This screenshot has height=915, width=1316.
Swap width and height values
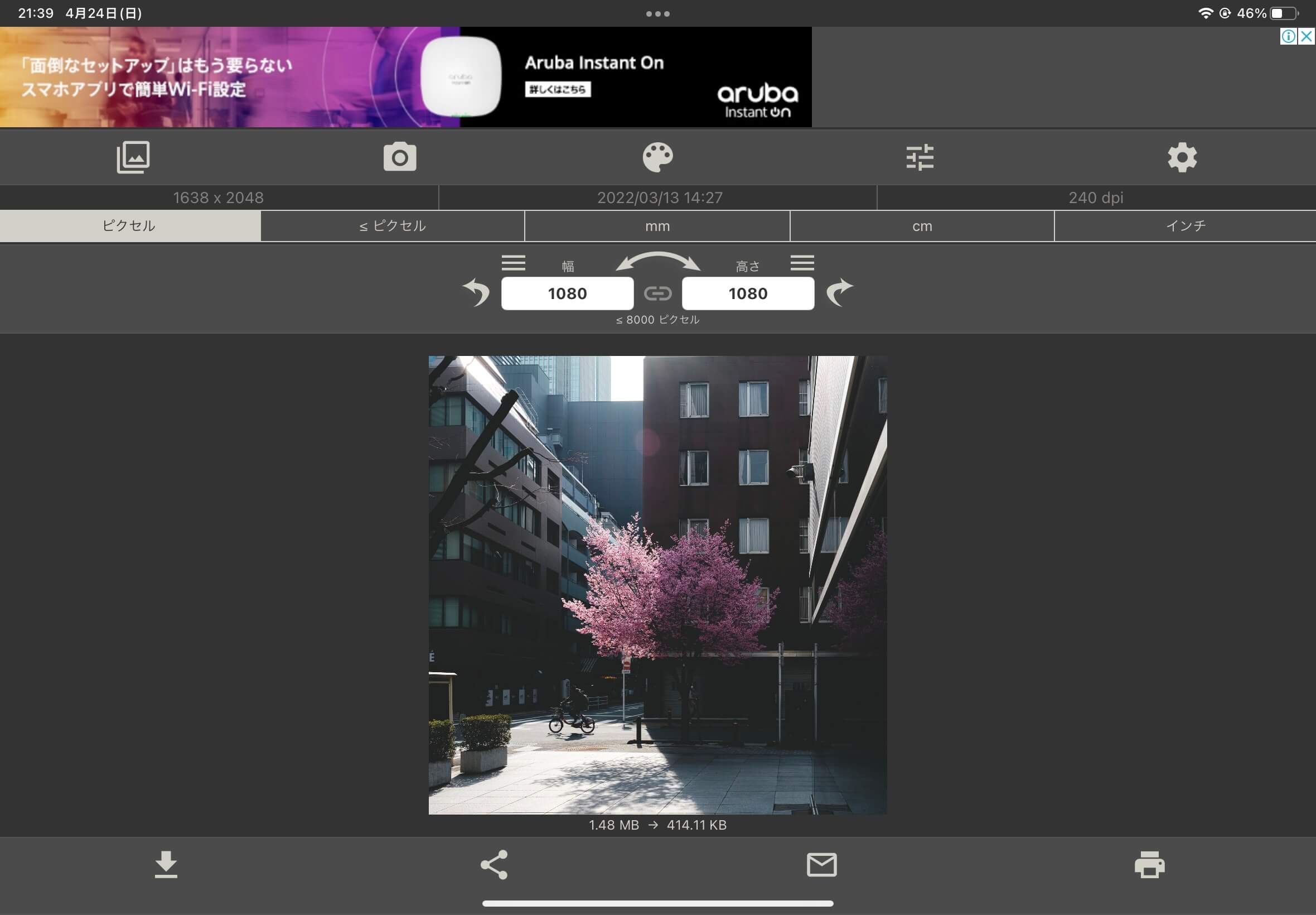tap(657, 261)
